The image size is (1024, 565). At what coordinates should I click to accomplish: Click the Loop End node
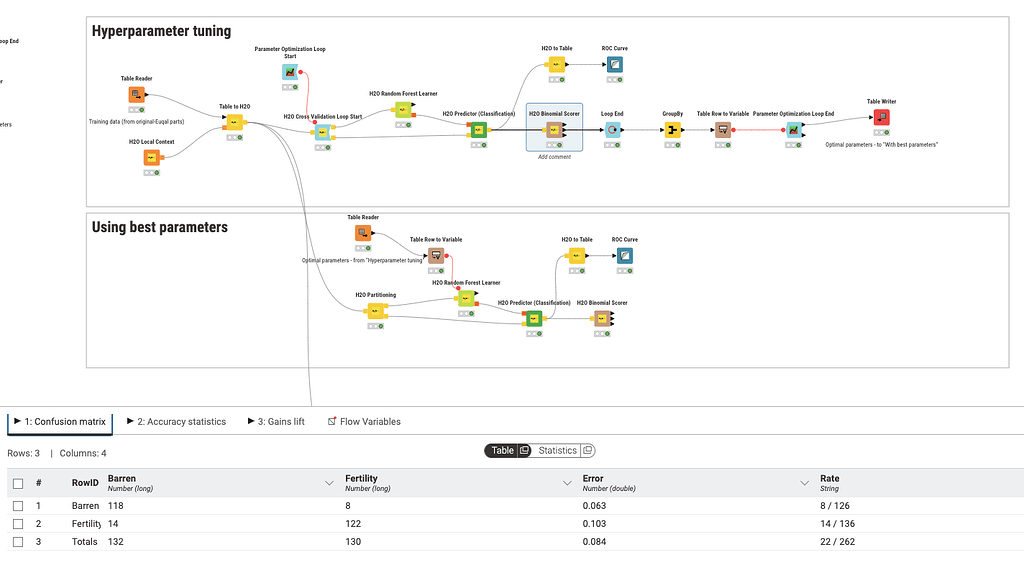pos(612,130)
